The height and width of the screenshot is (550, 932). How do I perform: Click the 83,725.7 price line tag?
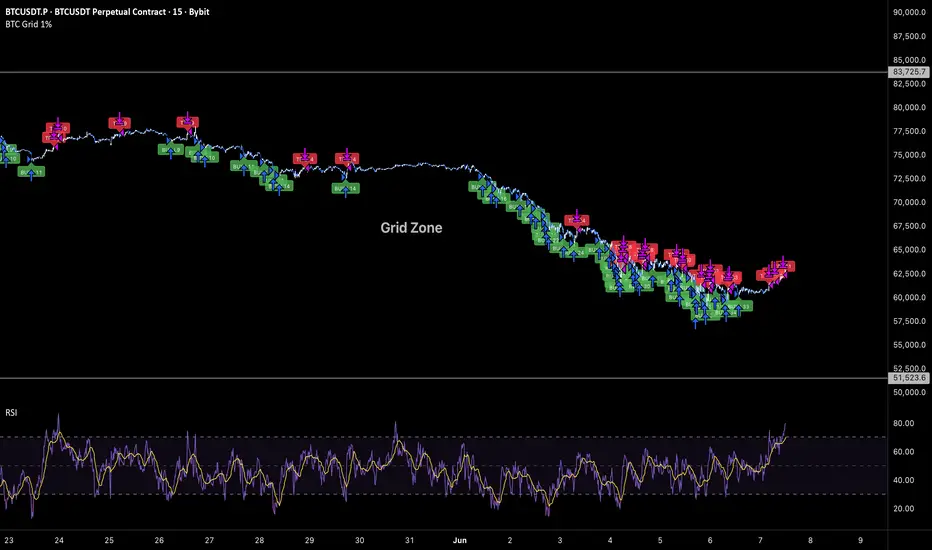908,72
